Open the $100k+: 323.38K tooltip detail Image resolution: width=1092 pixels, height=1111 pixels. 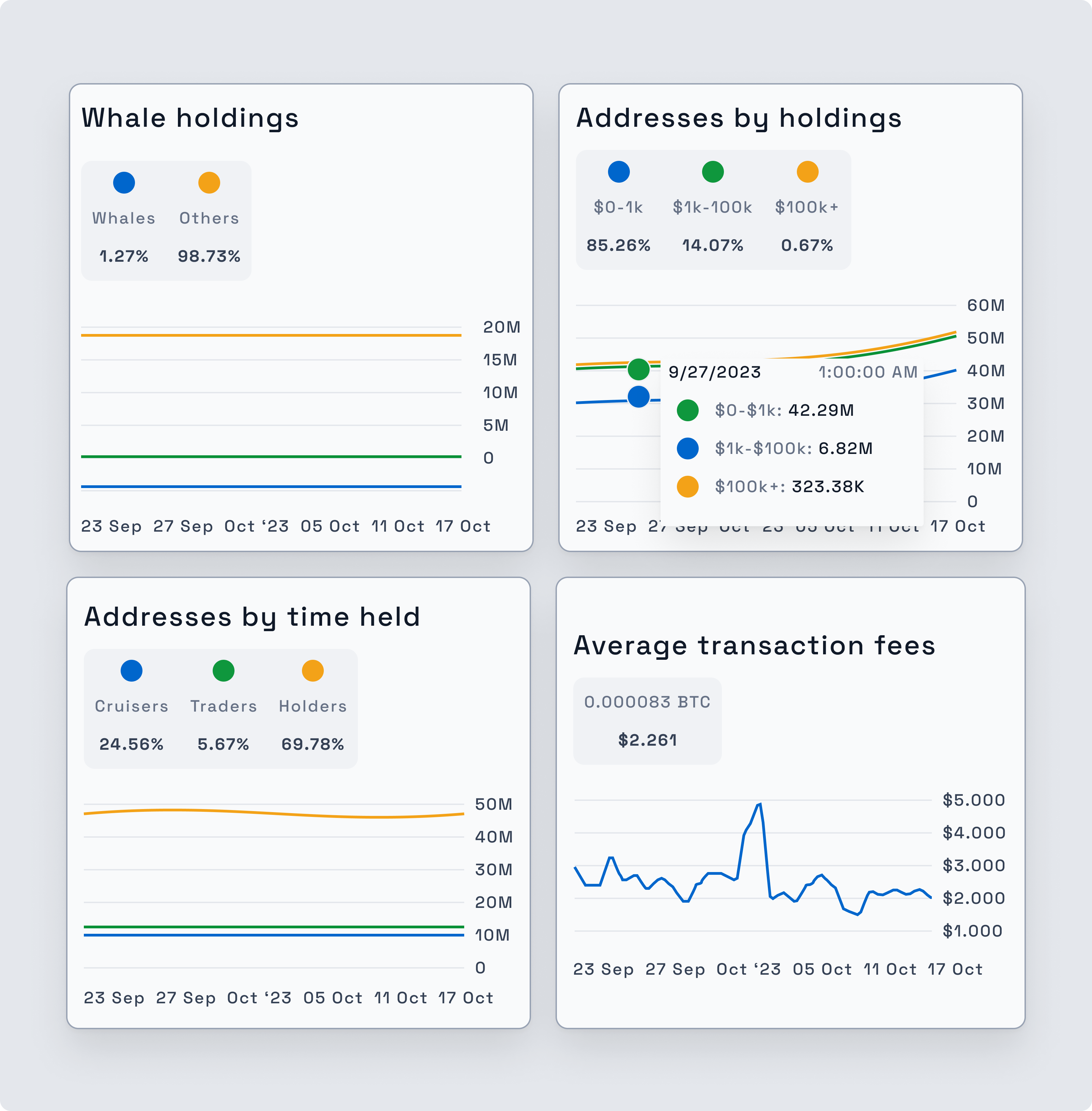(x=789, y=487)
